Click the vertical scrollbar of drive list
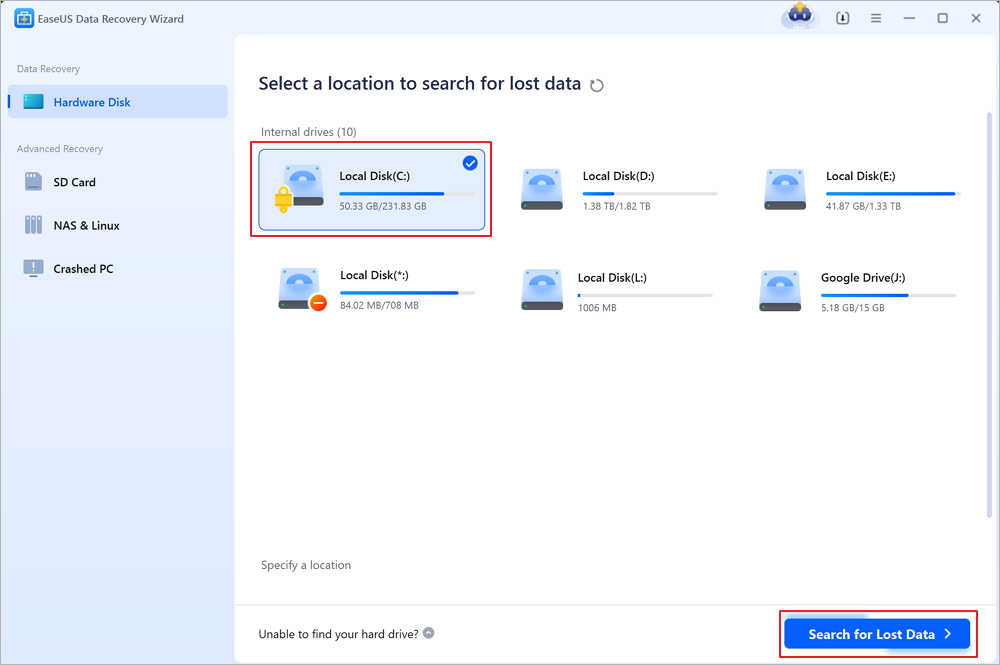This screenshot has height=665, width=1000. (989, 315)
